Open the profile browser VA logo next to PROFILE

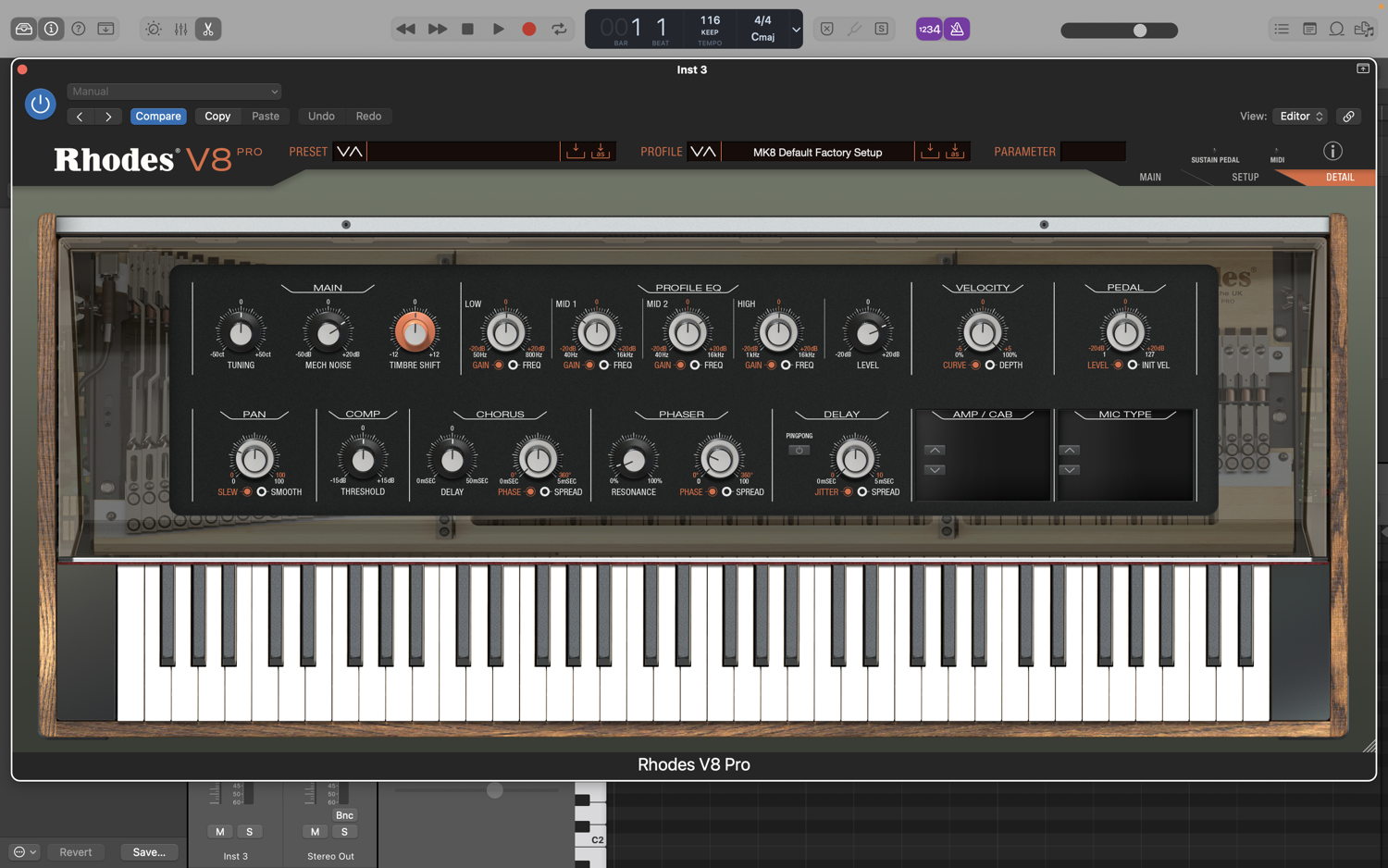pyautogui.click(x=703, y=152)
